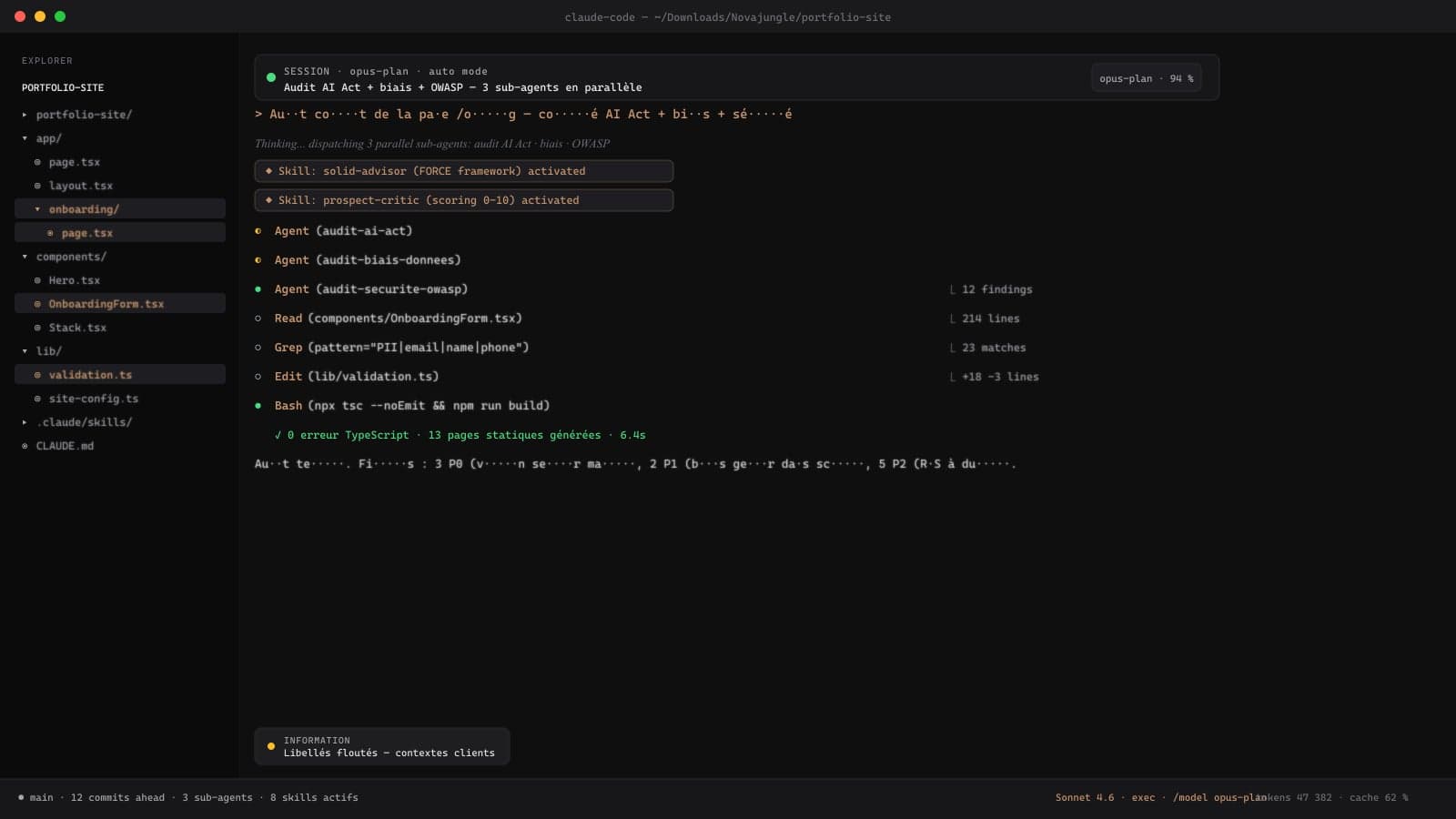Click the status circle next to the Bash command

[x=259, y=405]
